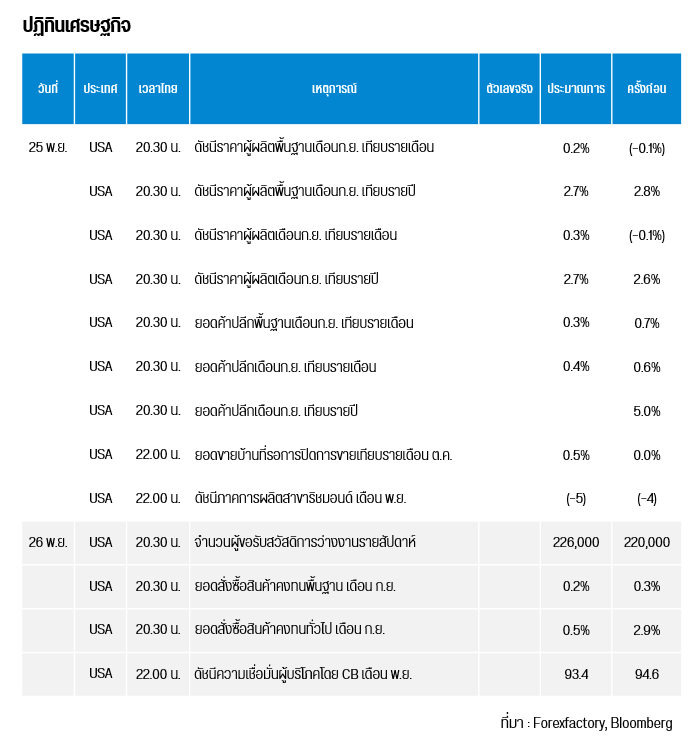
Task: Select the ยอดขายบ้านที่รอการปิดการขาย event
Action: [x=323, y=455]
